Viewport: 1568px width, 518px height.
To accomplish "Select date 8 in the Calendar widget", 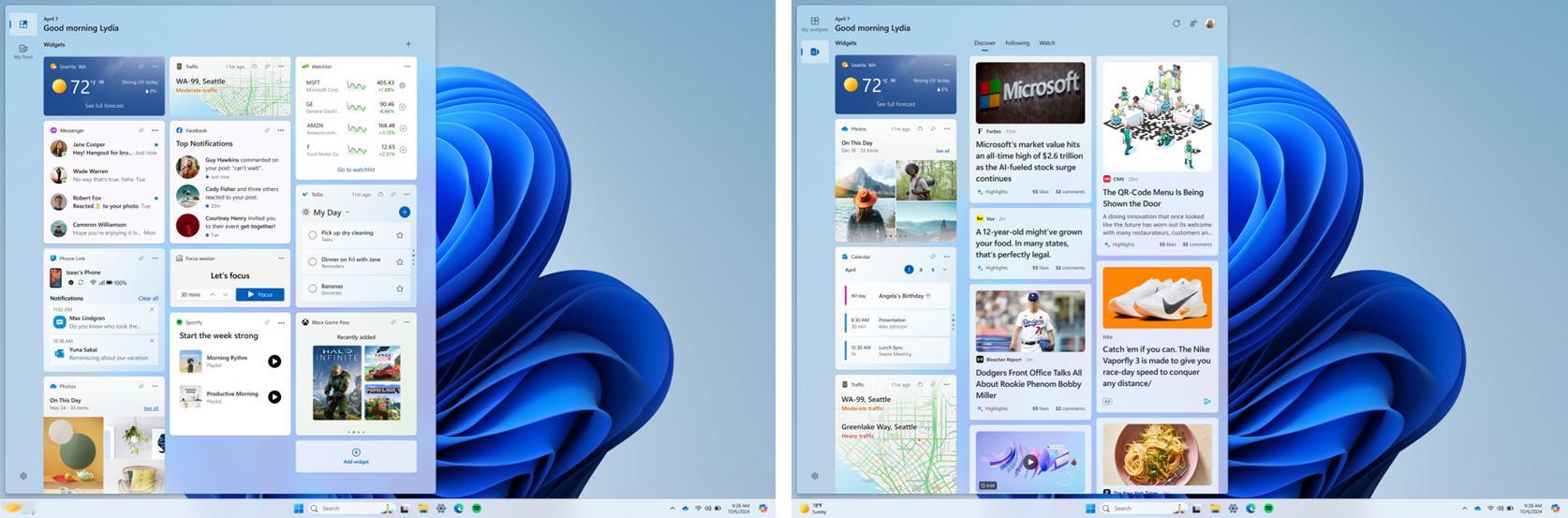I will 921,270.
